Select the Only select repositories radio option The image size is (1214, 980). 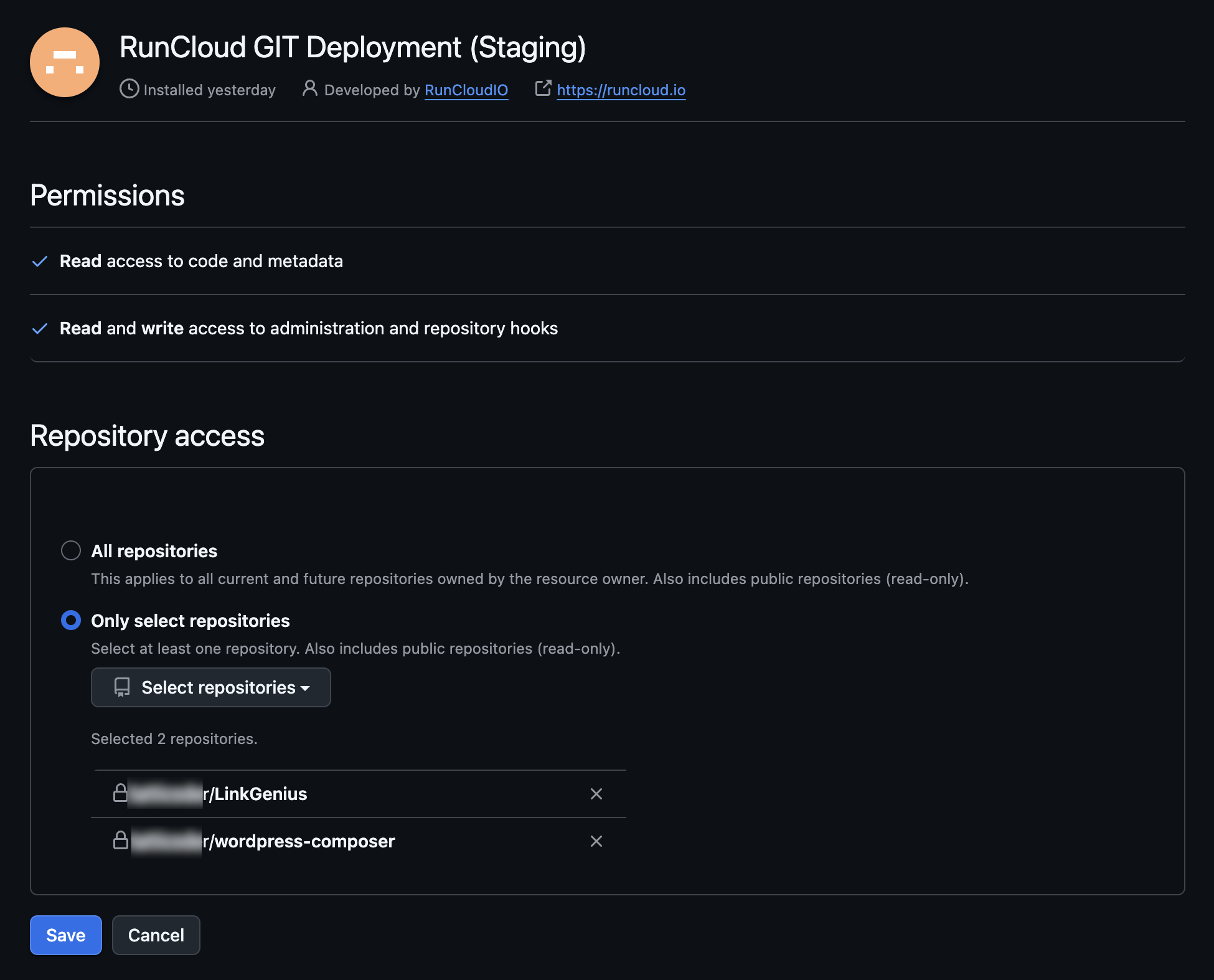[71, 620]
